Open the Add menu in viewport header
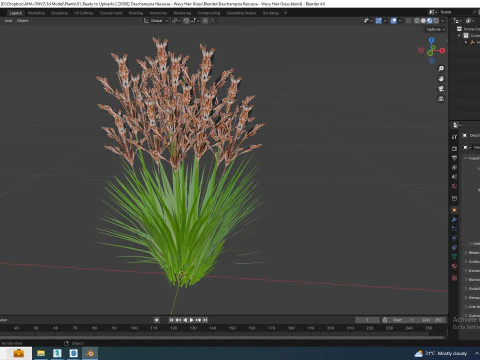This screenshot has height=360, width=480. (8, 21)
